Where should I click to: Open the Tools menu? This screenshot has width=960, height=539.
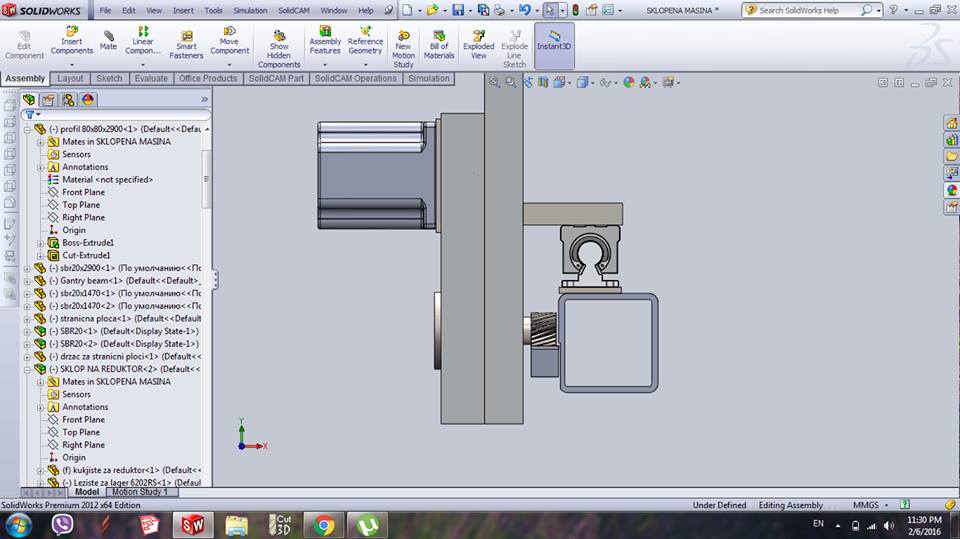(213, 10)
